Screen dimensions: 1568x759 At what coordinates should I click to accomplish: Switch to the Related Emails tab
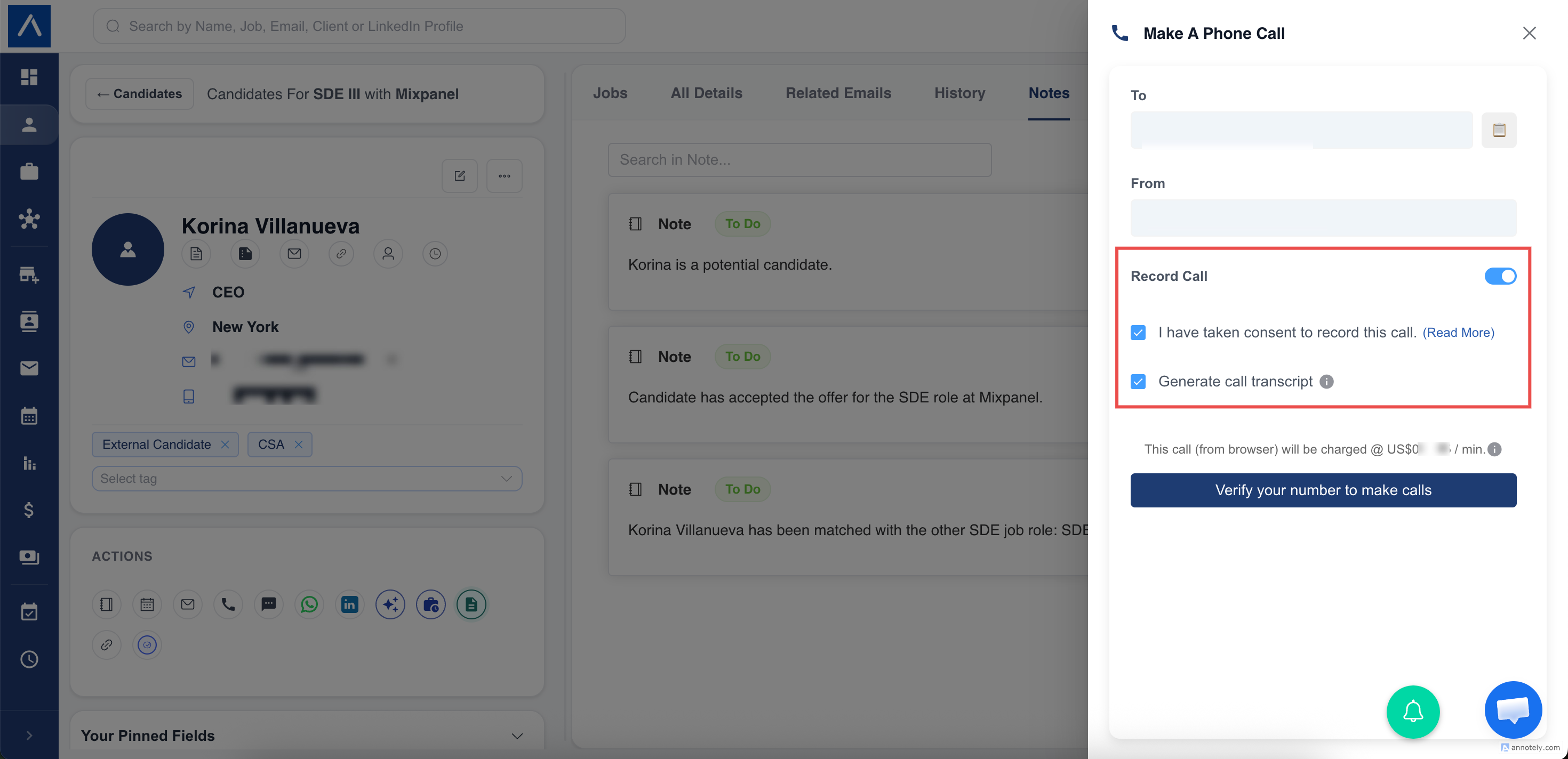pos(838,93)
